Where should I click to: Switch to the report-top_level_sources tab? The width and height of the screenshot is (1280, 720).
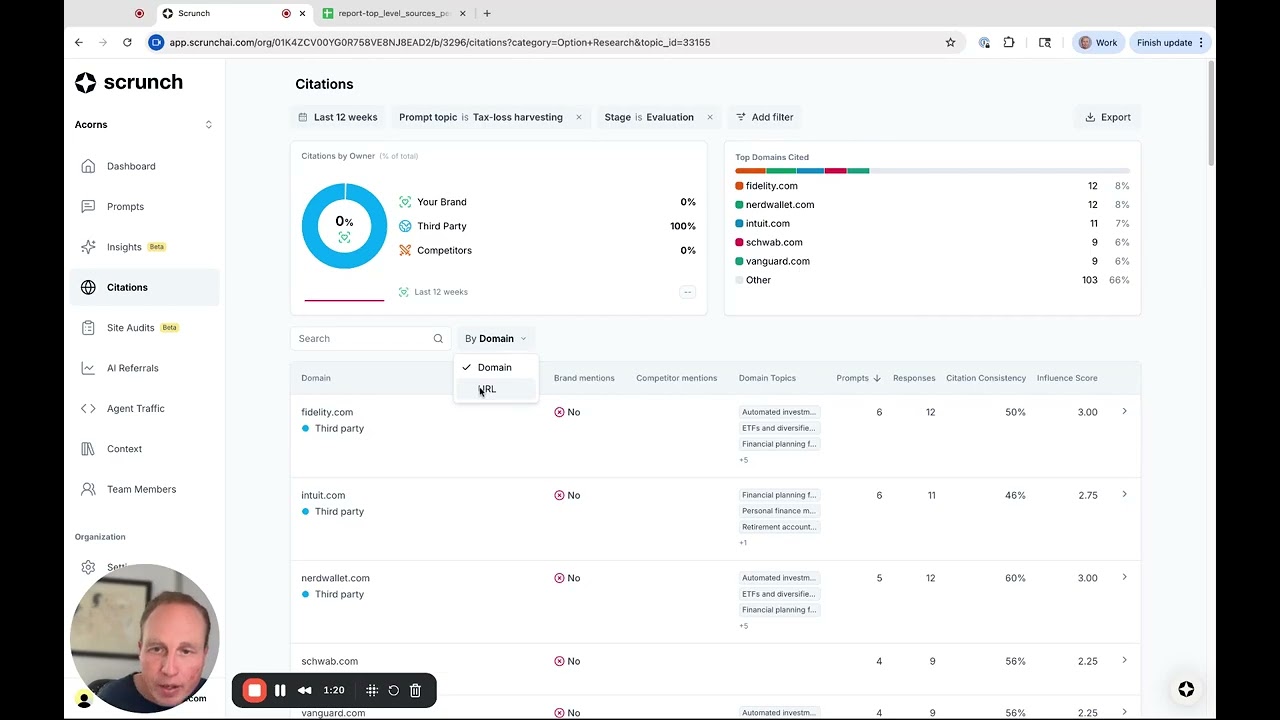point(395,13)
